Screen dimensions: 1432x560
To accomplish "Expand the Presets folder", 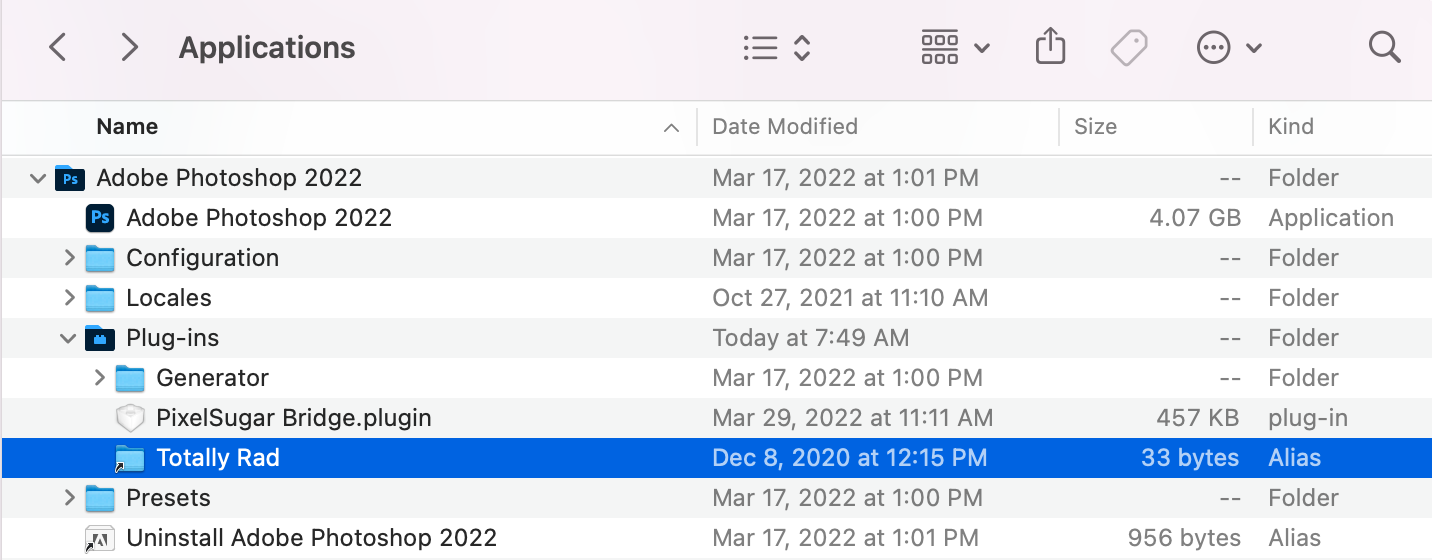I will (x=69, y=498).
